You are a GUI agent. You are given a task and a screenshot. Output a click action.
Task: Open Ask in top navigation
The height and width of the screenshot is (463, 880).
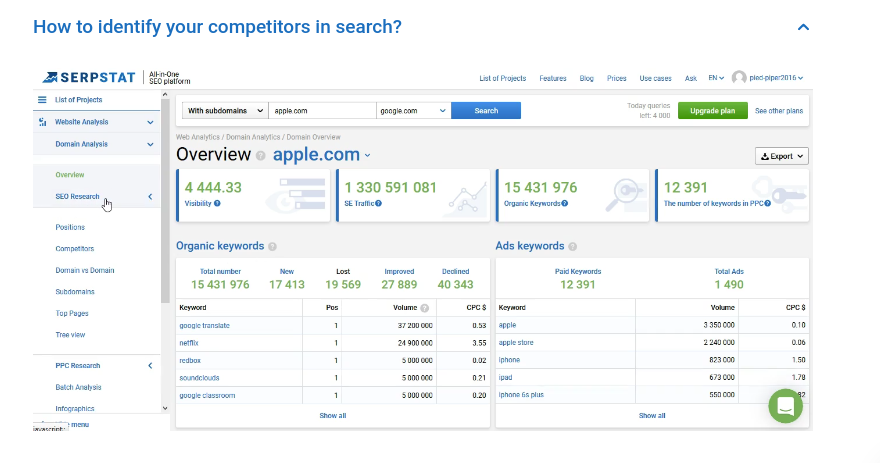click(690, 79)
